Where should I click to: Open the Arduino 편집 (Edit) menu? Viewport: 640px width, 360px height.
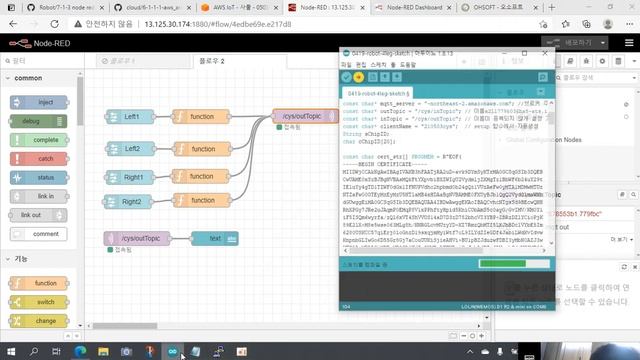click(361, 65)
